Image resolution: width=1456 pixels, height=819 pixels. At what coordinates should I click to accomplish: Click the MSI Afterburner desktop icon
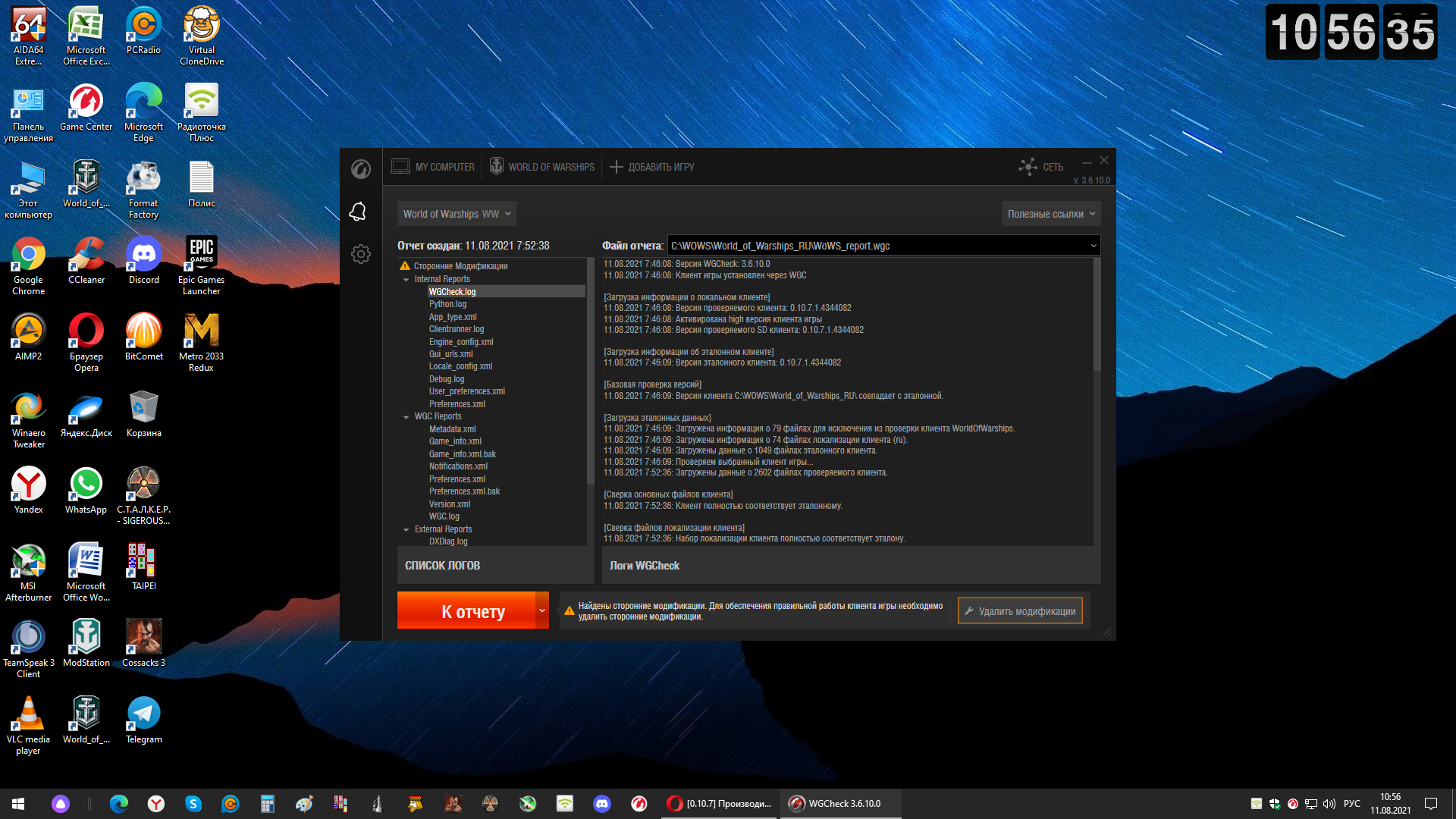point(29,573)
